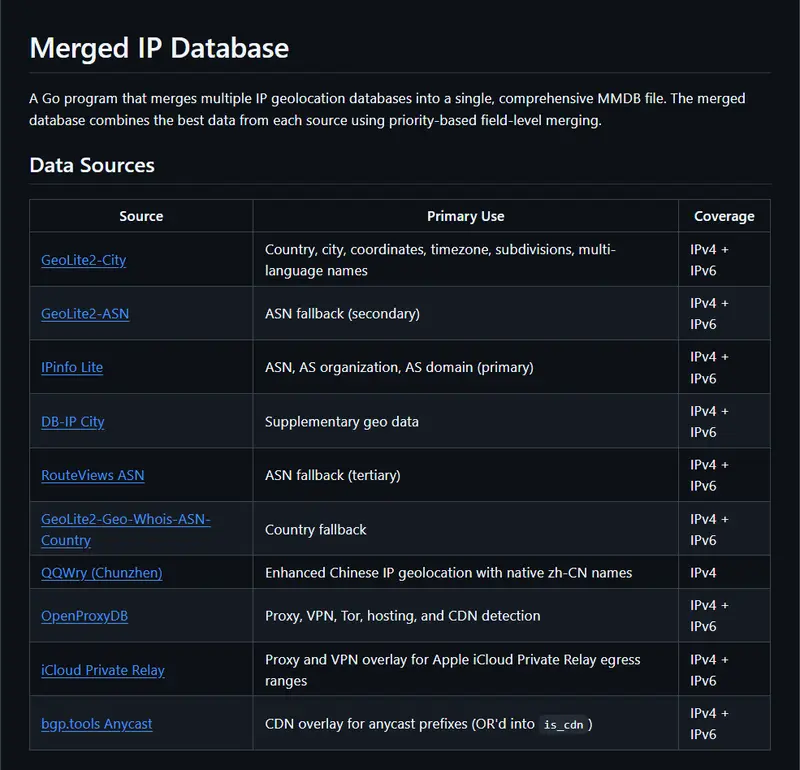The width and height of the screenshot is (800, 770).
Task: Select the lone 'IPv4' coverage cell for QQWry
Action: (x=724, y=573)
